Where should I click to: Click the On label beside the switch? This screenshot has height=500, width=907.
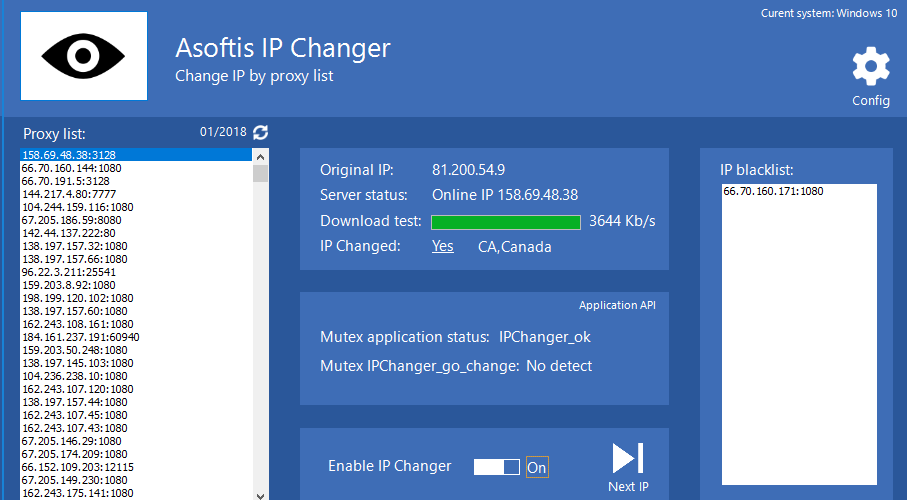537,468
